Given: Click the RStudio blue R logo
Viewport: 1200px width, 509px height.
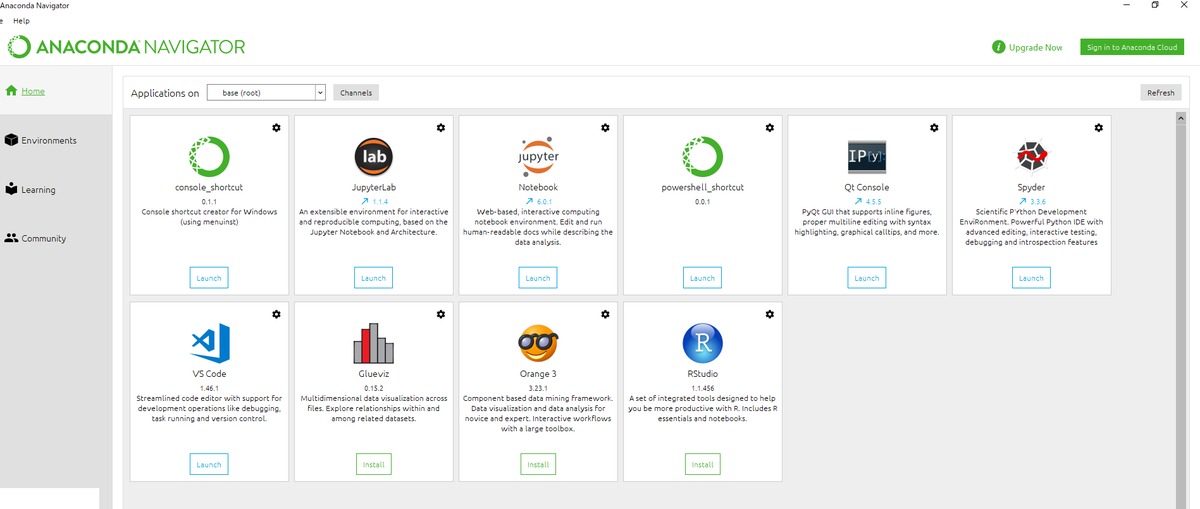Looking at the screenshot, I should coord(702,343).
